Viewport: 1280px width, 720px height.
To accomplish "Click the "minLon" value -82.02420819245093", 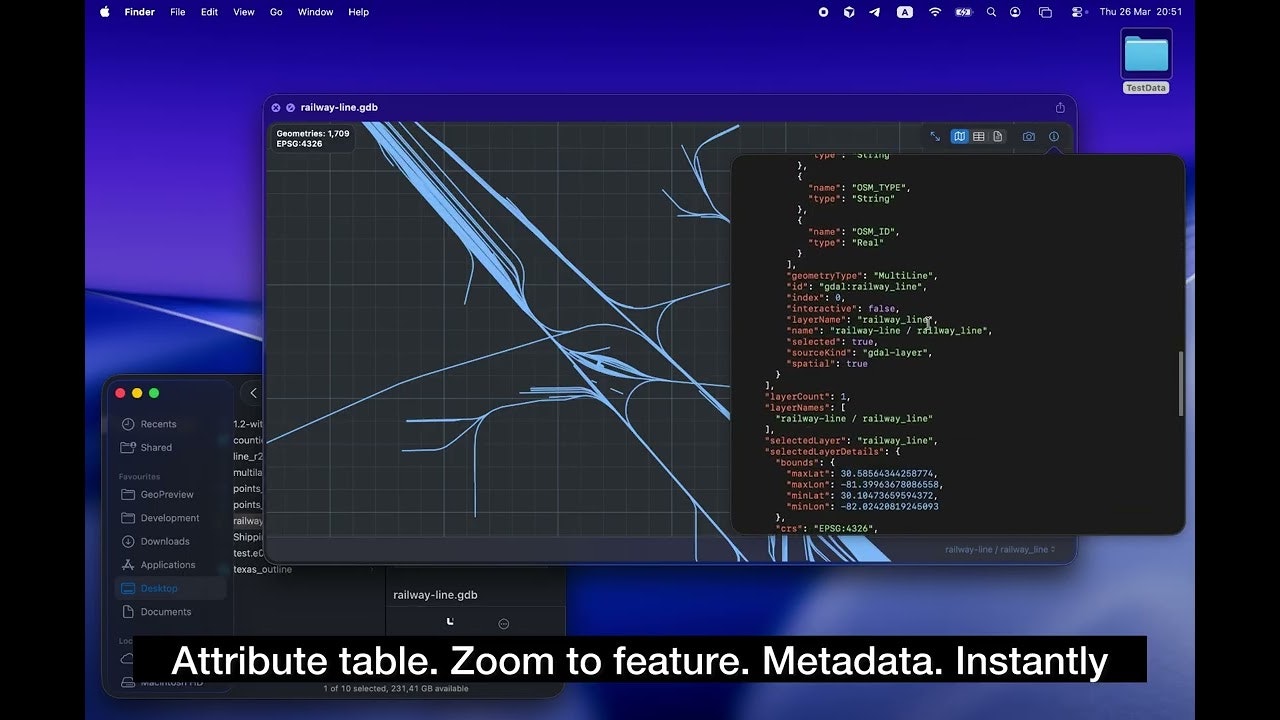I will (889, 506).
